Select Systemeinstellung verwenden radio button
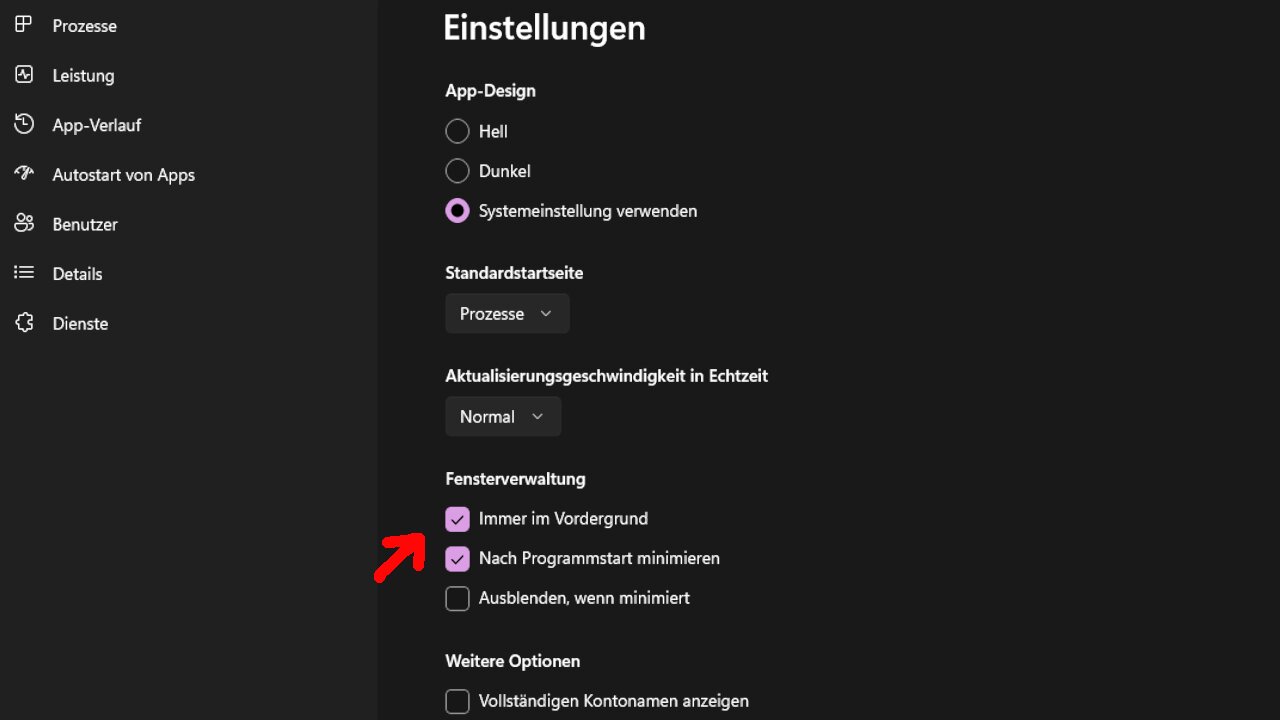This screenshot has width=1280, height=720. (457, 211)
